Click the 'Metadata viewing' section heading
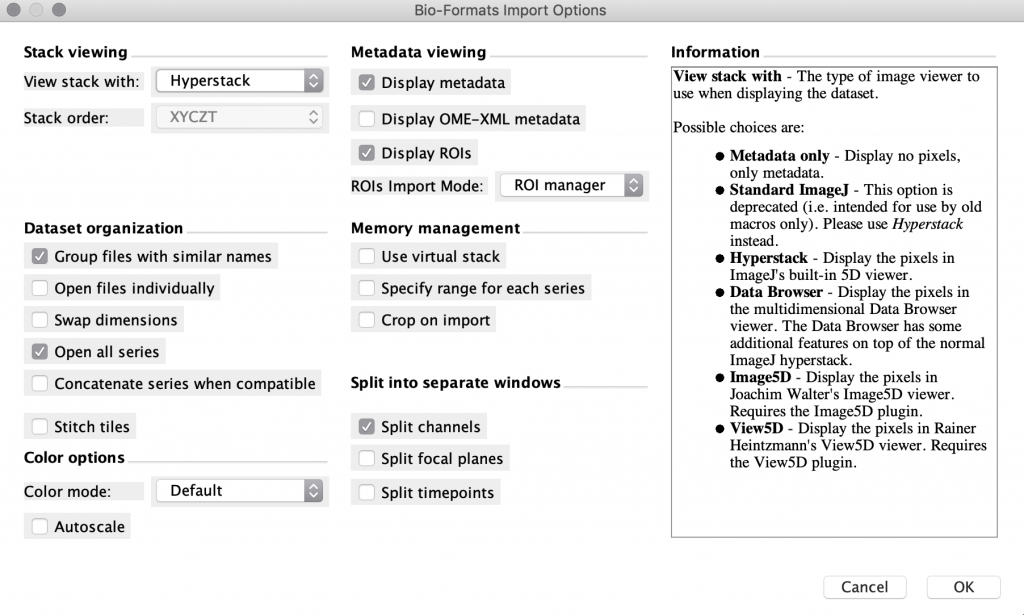This screenshot has width=1024, height=615. coord(419,52)
